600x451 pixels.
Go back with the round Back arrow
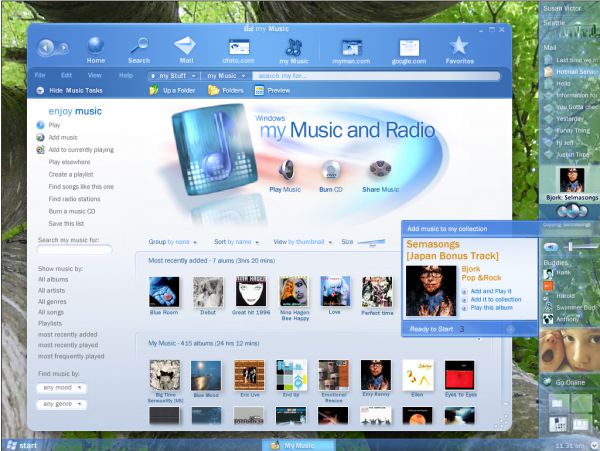tap(46, 48)
